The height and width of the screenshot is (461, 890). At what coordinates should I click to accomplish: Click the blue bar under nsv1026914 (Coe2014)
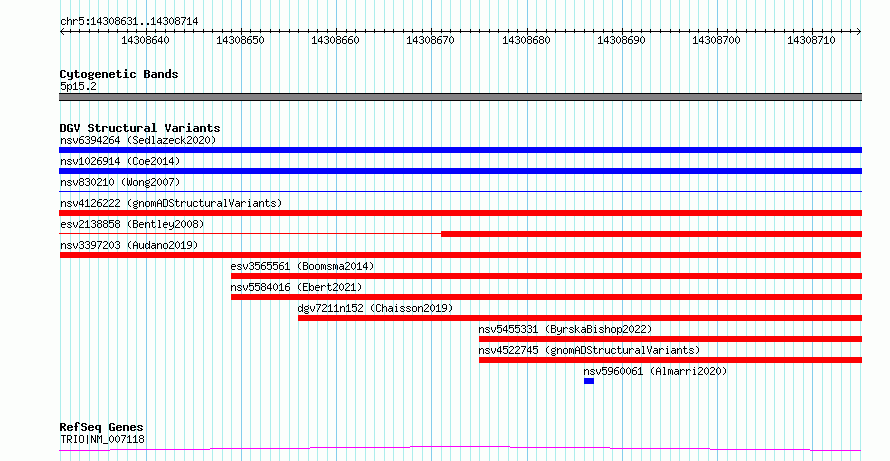(460, 171)
